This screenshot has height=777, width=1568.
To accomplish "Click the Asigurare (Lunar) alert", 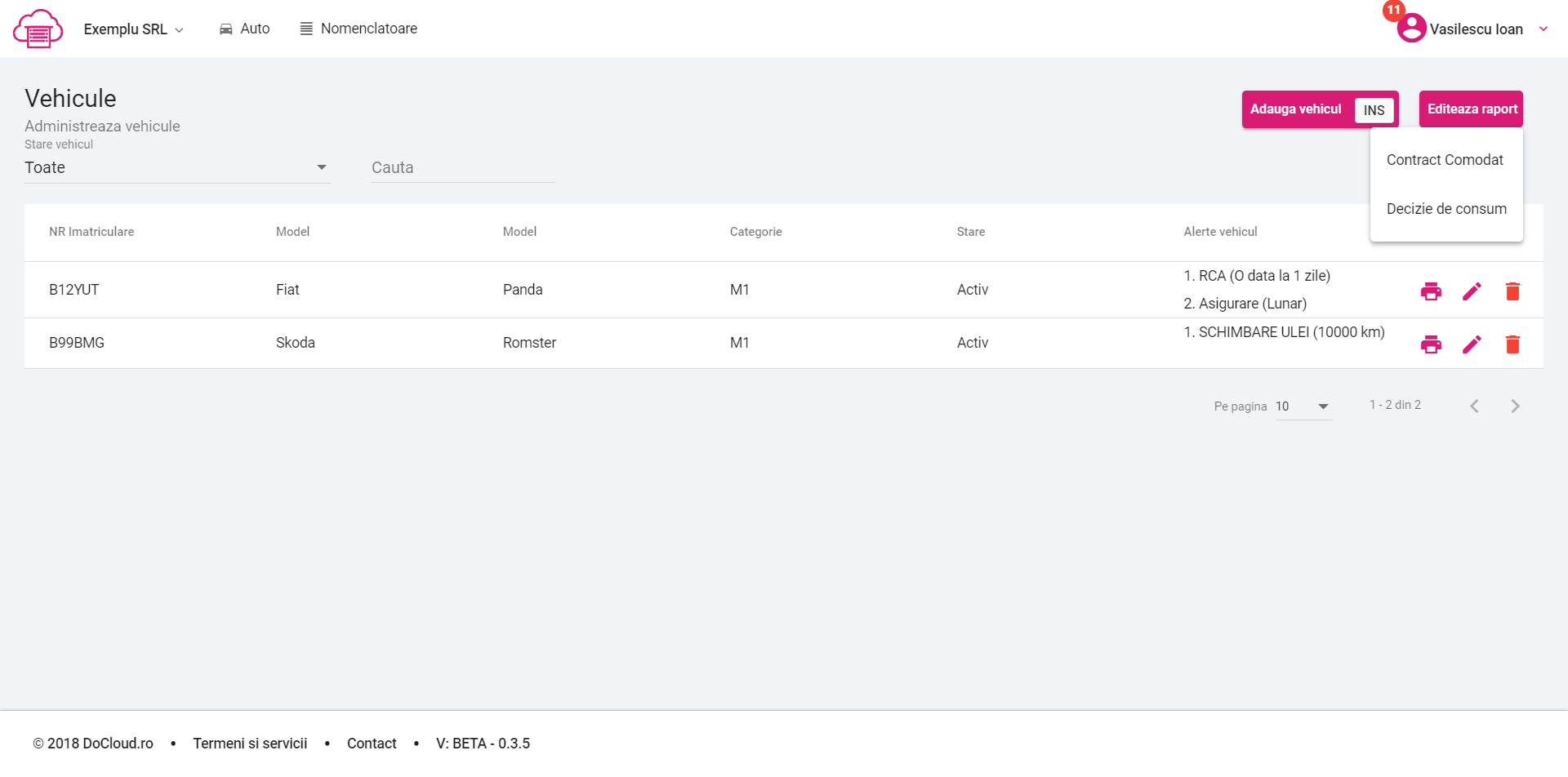I will click(1245, 304).
